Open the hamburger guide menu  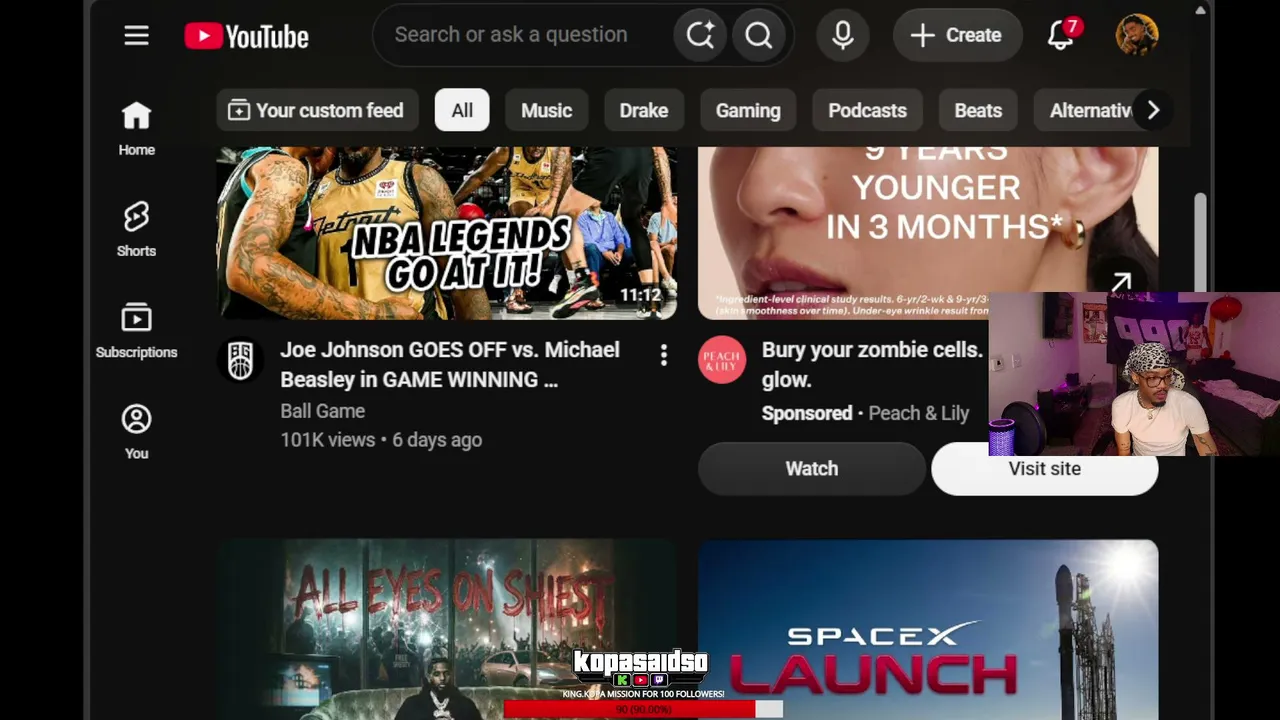pos(136,36)
